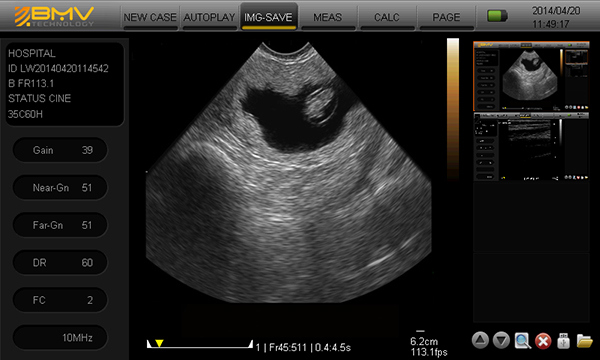The height and width of the screenshot is (360, 600).
Task: Click the 113.1fps readout
Action: click(429, 352)
